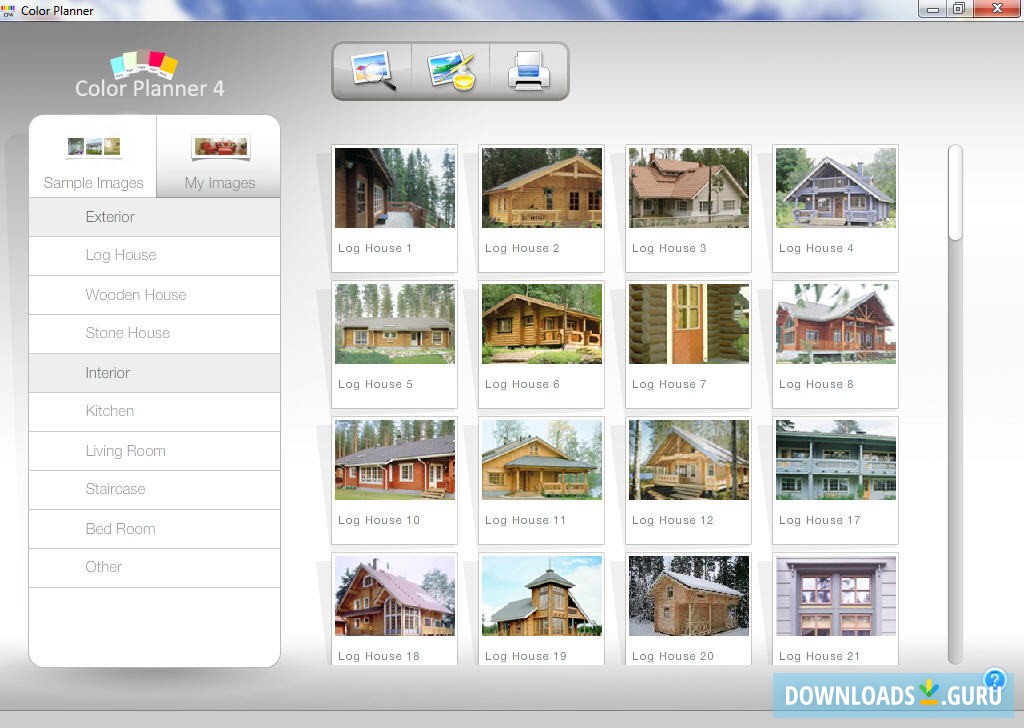Click the vertical scrollbar thumb
Screen dimensions: 1024x728
(954, 192)
